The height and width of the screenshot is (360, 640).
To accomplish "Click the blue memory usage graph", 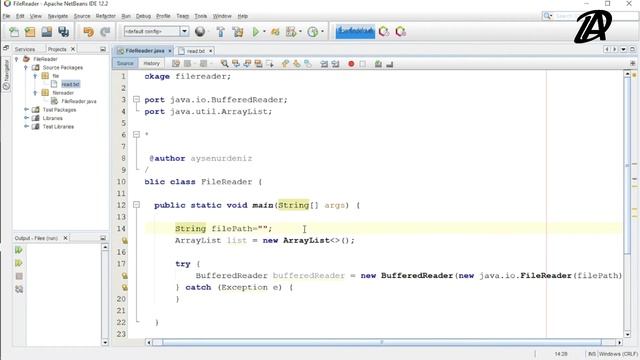I will (355, 31).
